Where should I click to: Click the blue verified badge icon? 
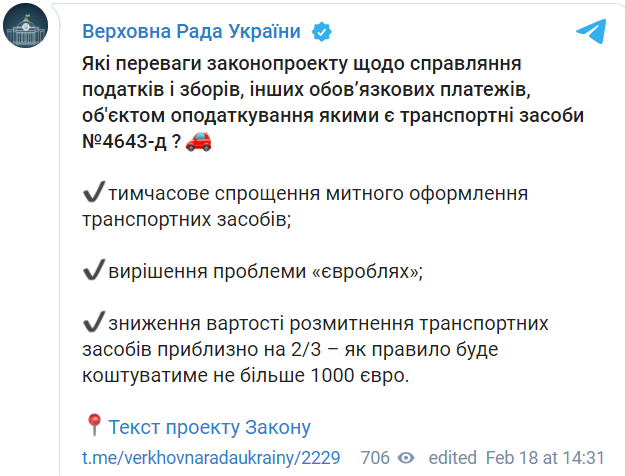click(322, 32)
